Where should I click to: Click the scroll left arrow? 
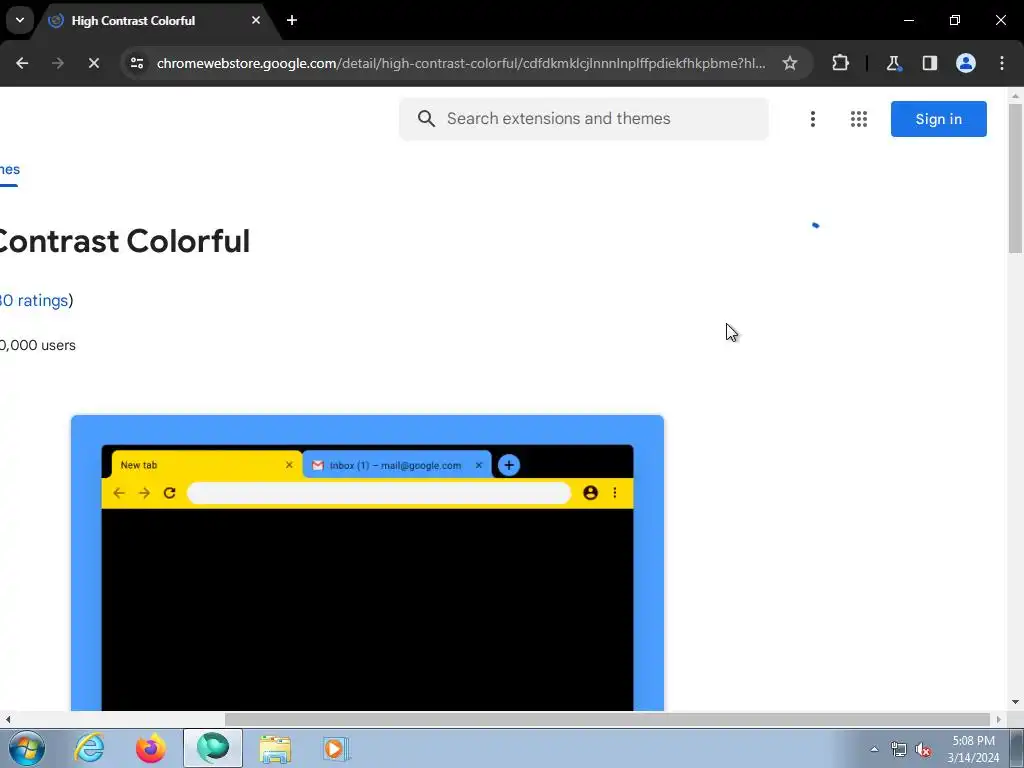pos(8,720)
